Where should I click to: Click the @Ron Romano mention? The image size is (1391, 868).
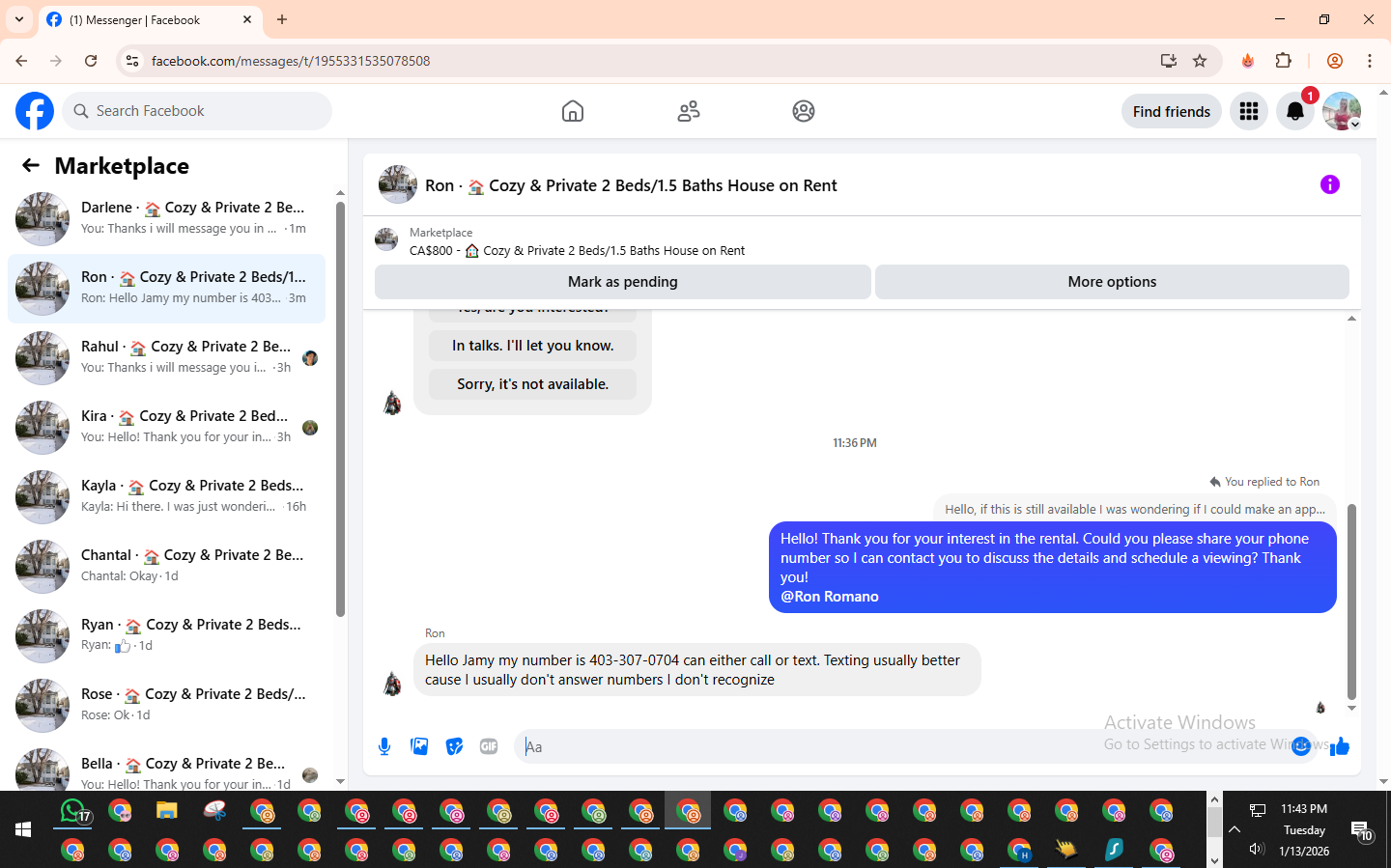pos(830,597)
